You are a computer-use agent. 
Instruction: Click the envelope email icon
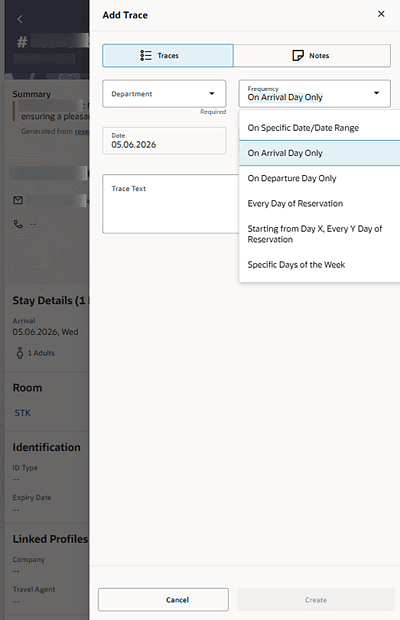[18, 200]
